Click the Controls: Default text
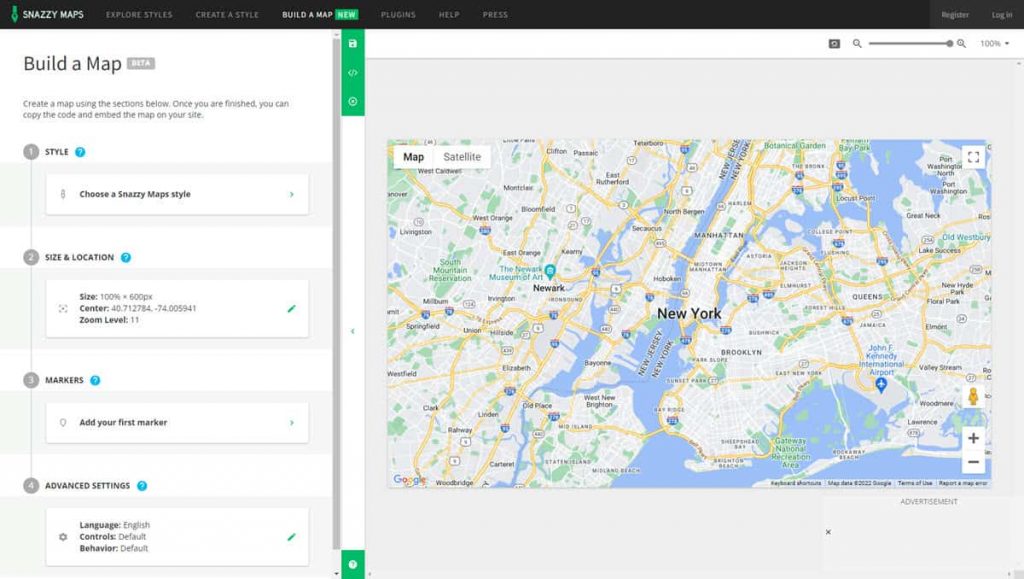Screen dimensions: 1024x579 112,537
